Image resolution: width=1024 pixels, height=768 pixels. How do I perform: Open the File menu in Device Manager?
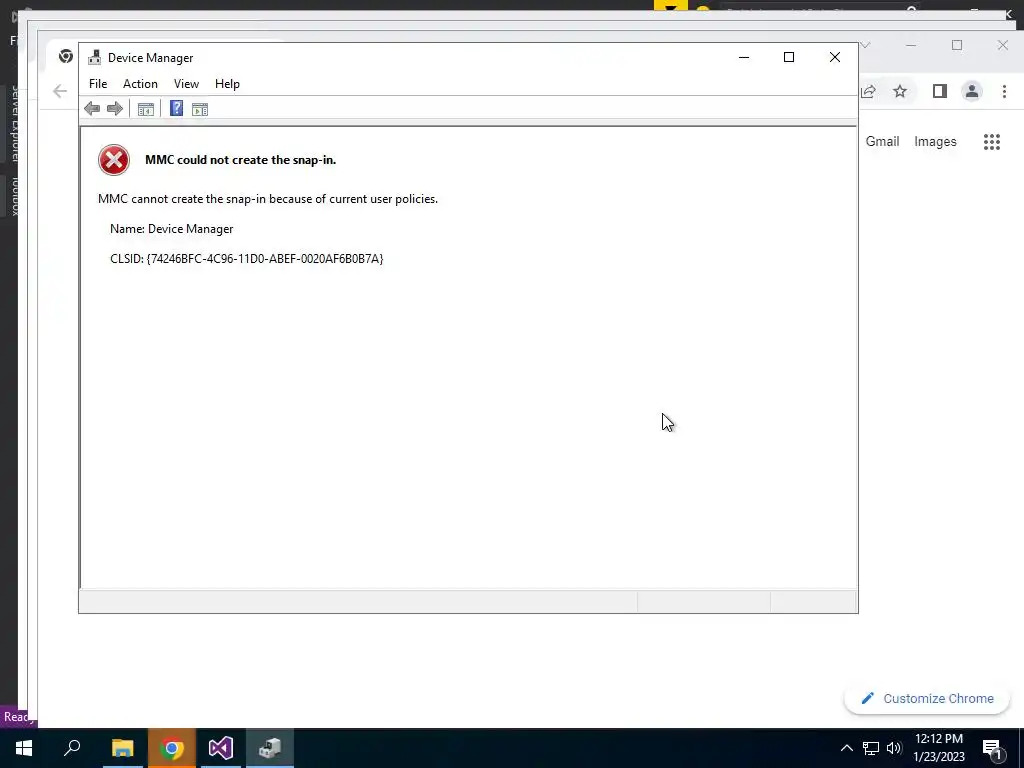(98, 84)
